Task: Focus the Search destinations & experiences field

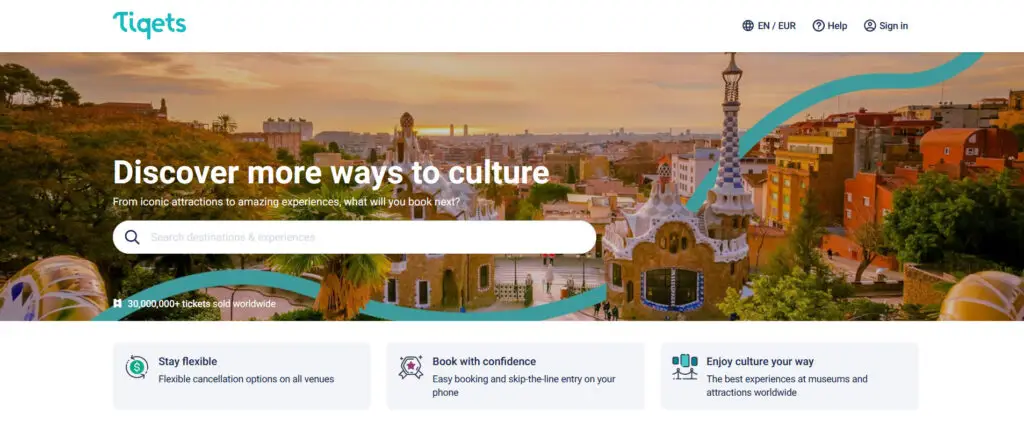Action: point(354,237)
